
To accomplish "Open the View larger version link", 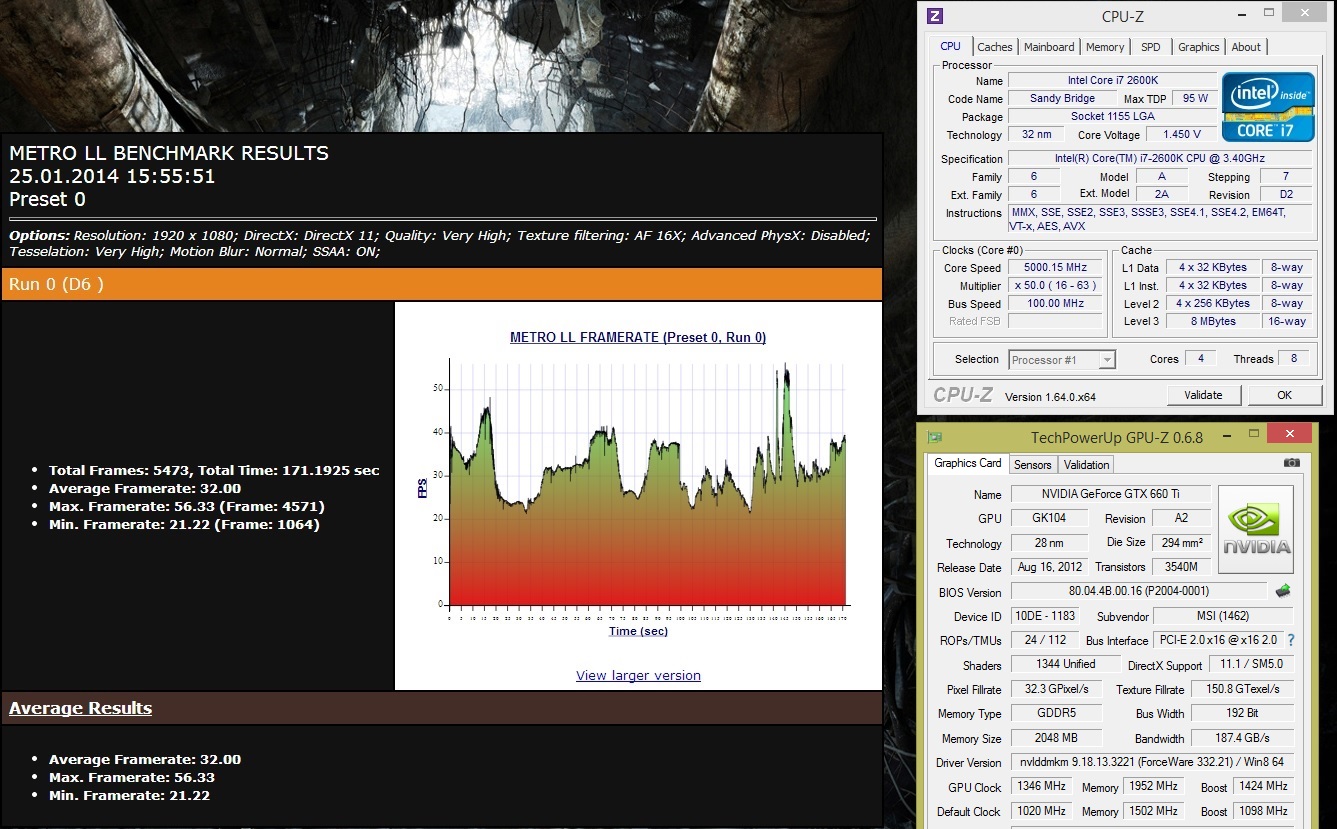I will point(638,675).
